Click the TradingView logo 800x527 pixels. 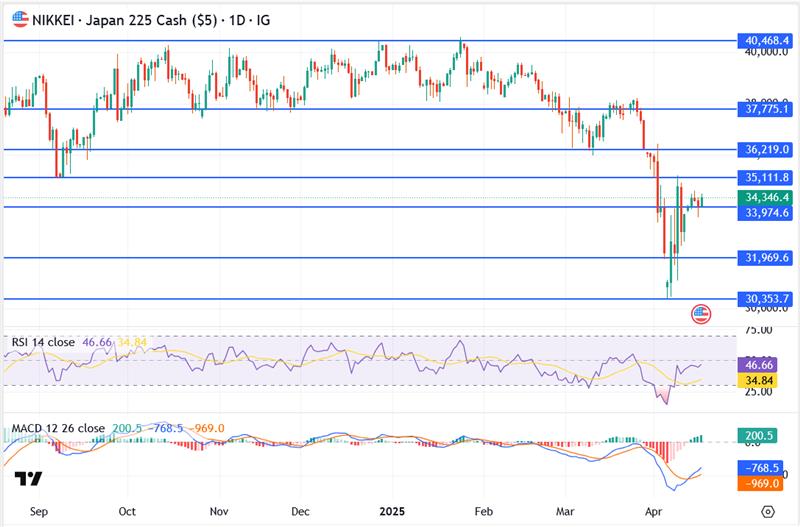click(28, 479)
